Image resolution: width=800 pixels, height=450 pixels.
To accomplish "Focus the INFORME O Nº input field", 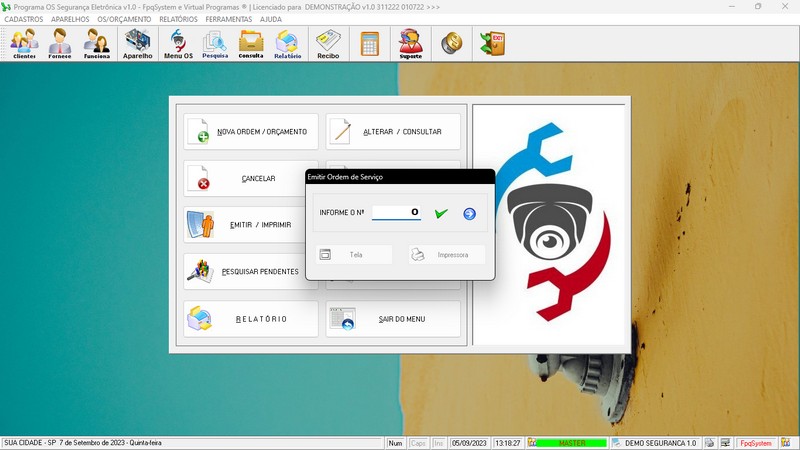I will click(x=396, y=212).
